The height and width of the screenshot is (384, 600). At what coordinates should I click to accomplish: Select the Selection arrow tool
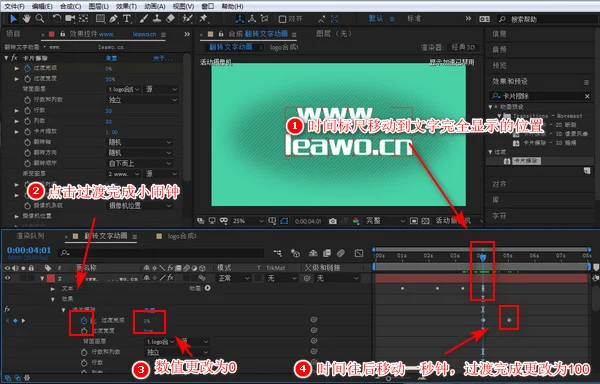(x=13, y=18)
